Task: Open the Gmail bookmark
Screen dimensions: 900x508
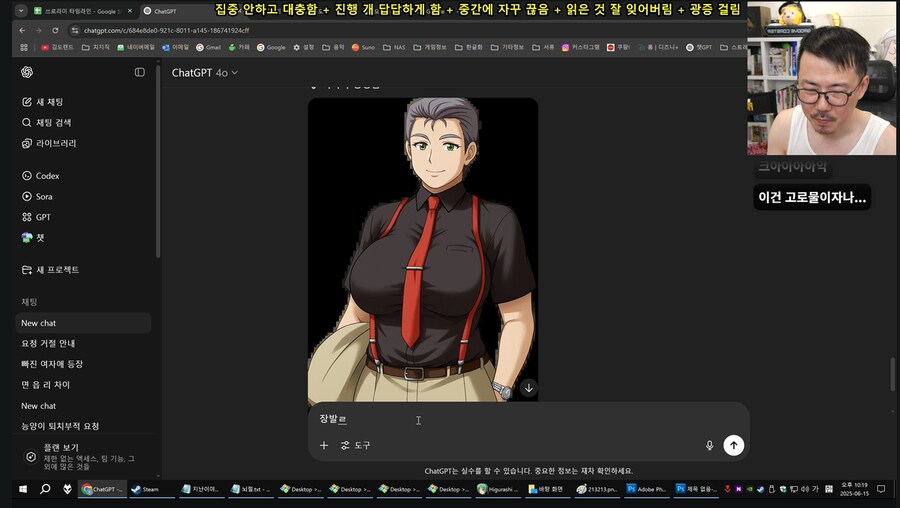Action: coord(208,48)
